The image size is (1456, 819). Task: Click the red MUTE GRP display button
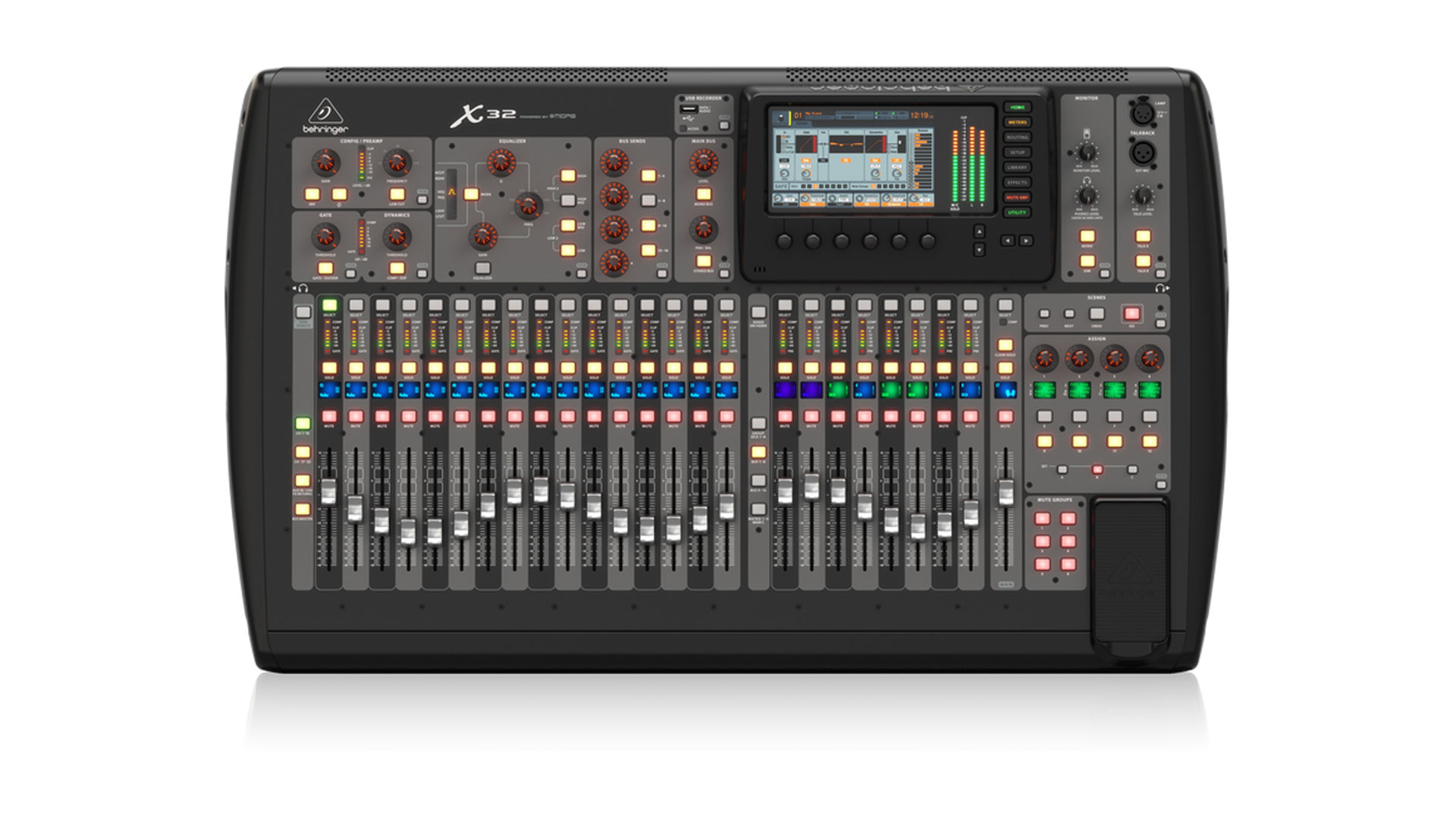click(x=1017, y=197)
